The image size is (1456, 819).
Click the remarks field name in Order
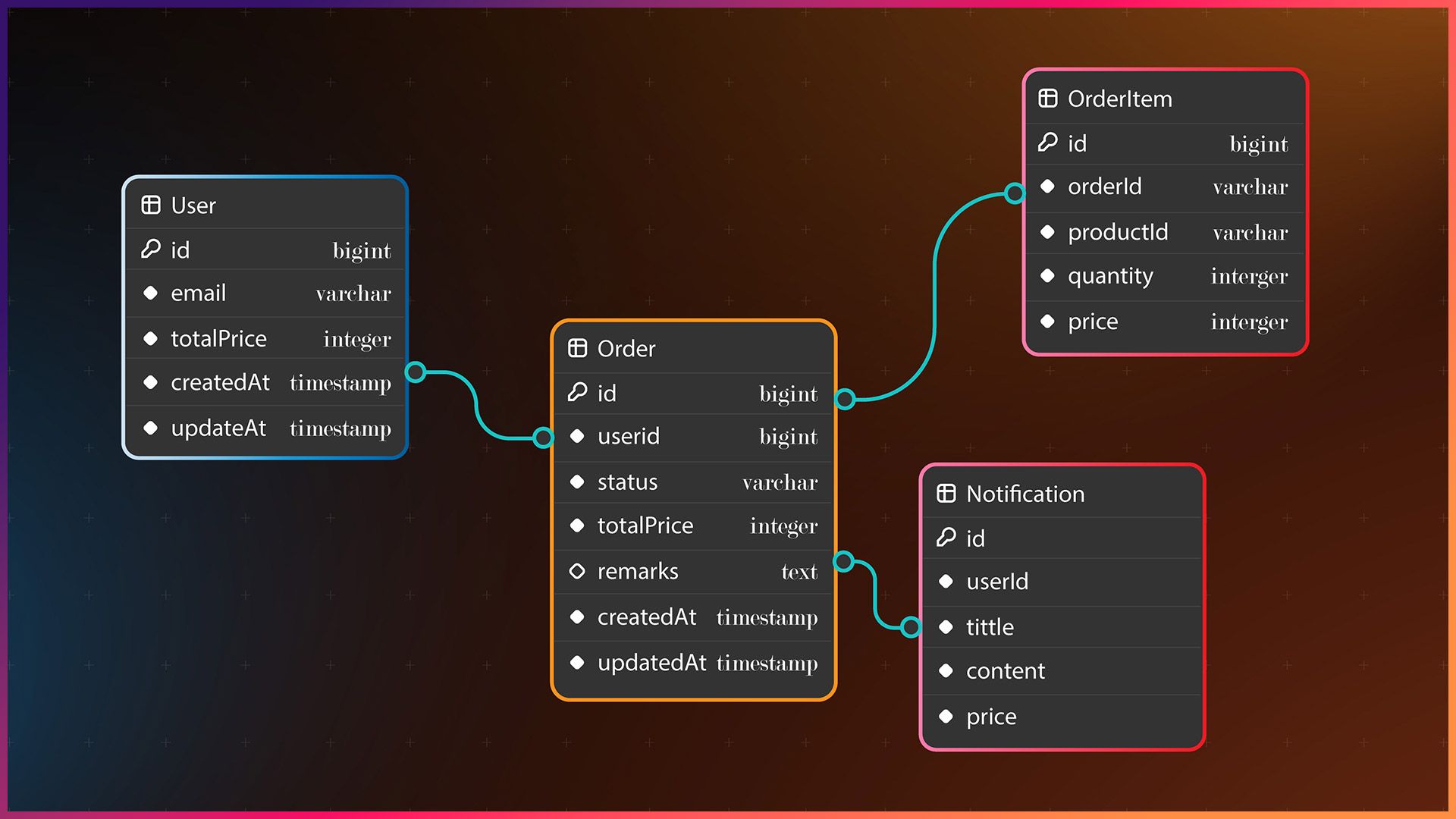click(638, 572)
